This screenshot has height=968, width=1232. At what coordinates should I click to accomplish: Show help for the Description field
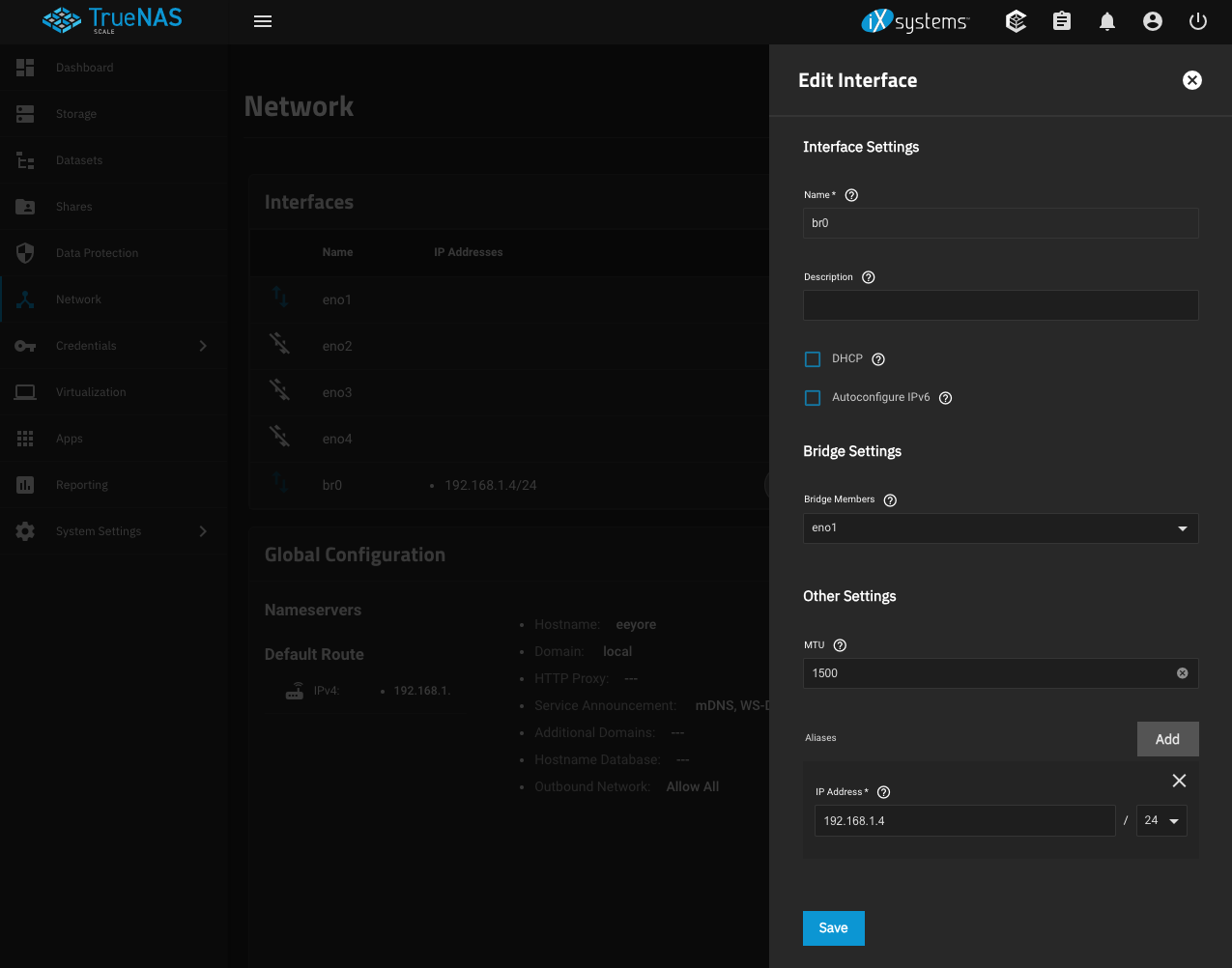pos(869,277)
